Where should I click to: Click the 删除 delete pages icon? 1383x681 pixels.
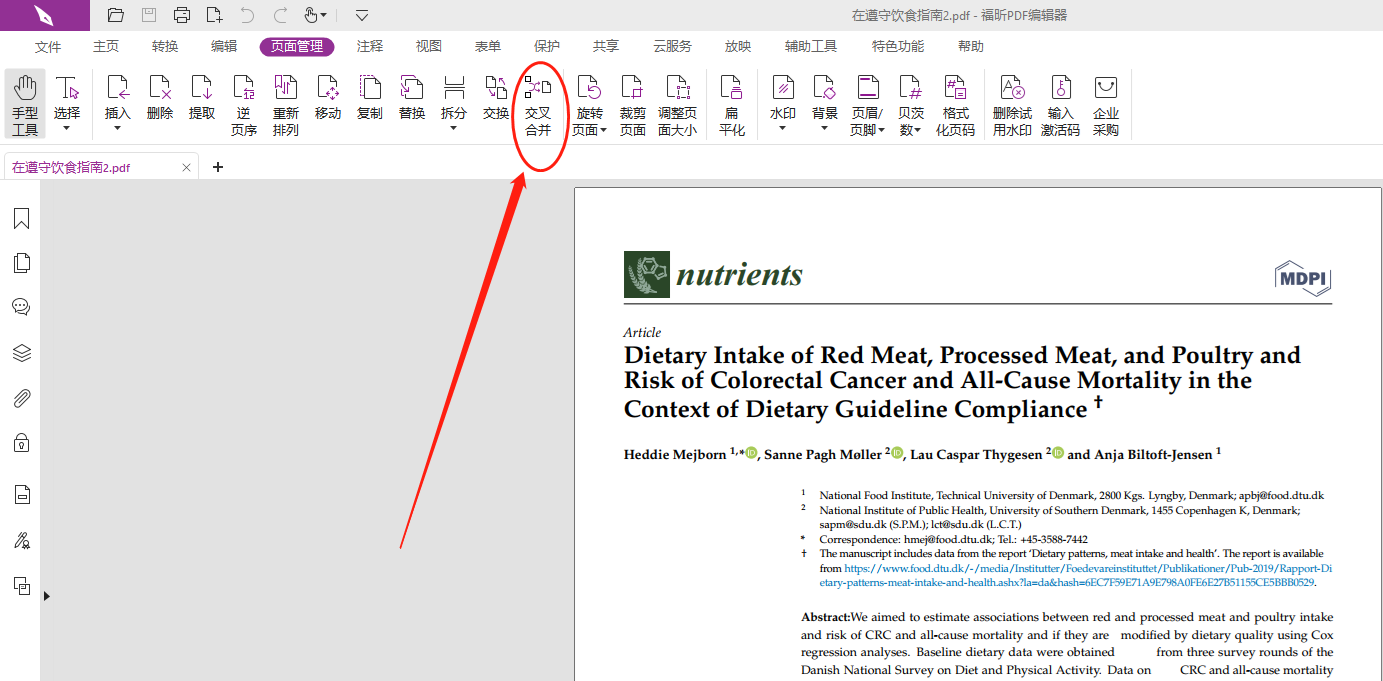[160, 98]
